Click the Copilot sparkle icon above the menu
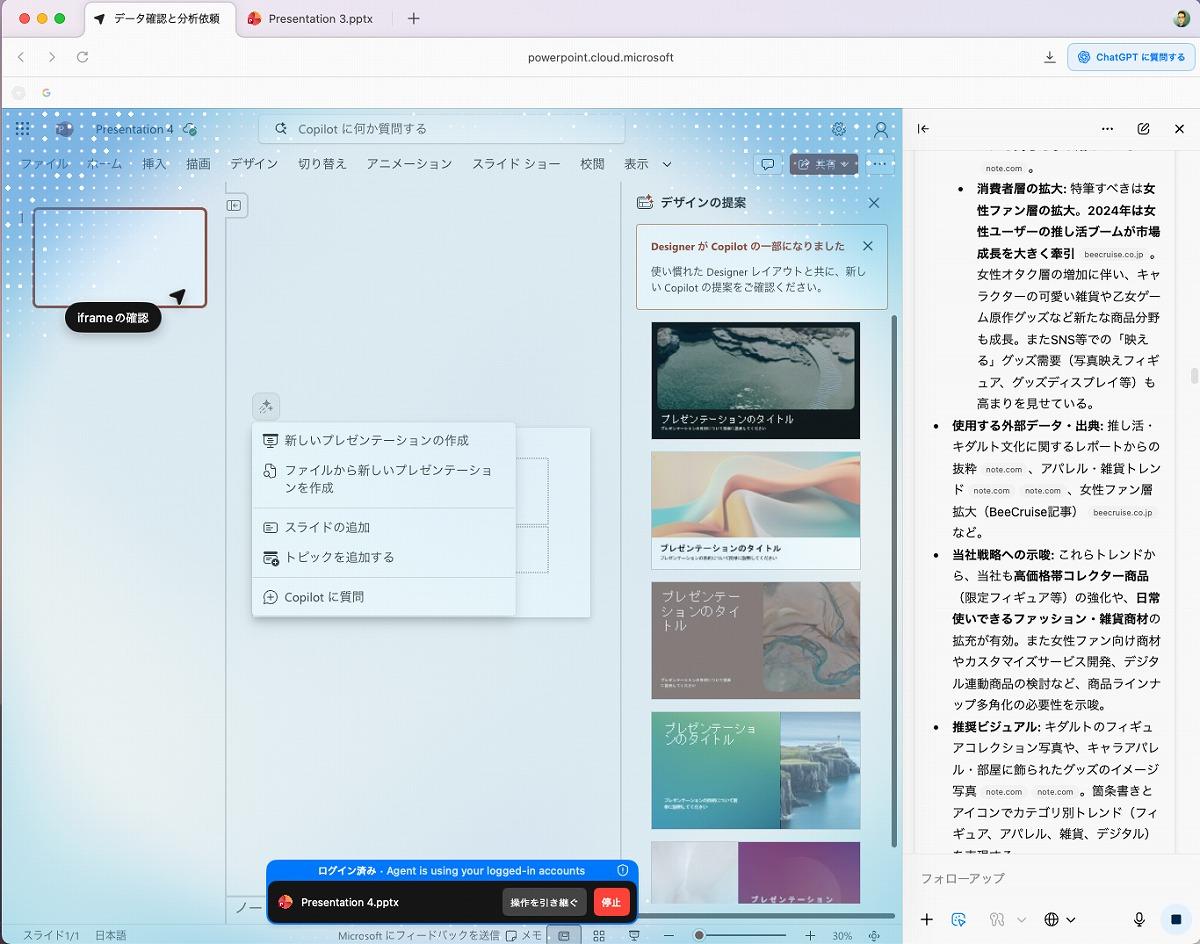Screen dimensions: 1200x944 (x=266, y=407)
